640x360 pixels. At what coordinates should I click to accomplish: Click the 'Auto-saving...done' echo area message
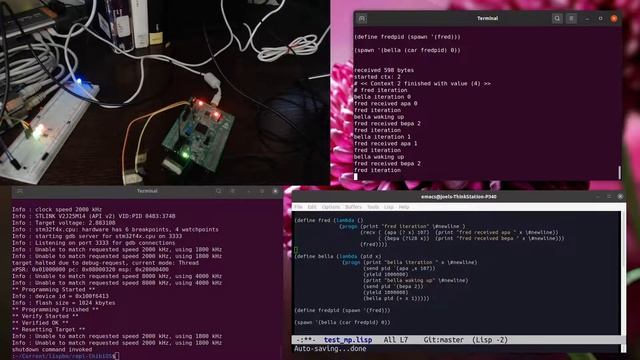click(x=330, y=349)
